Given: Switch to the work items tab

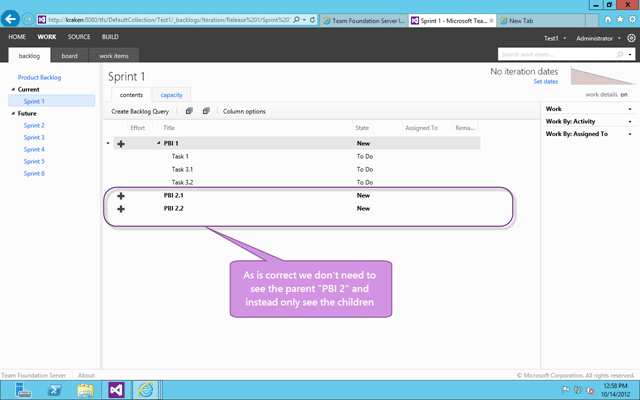Looking at the screenshot, I should (x=113, y=56).
